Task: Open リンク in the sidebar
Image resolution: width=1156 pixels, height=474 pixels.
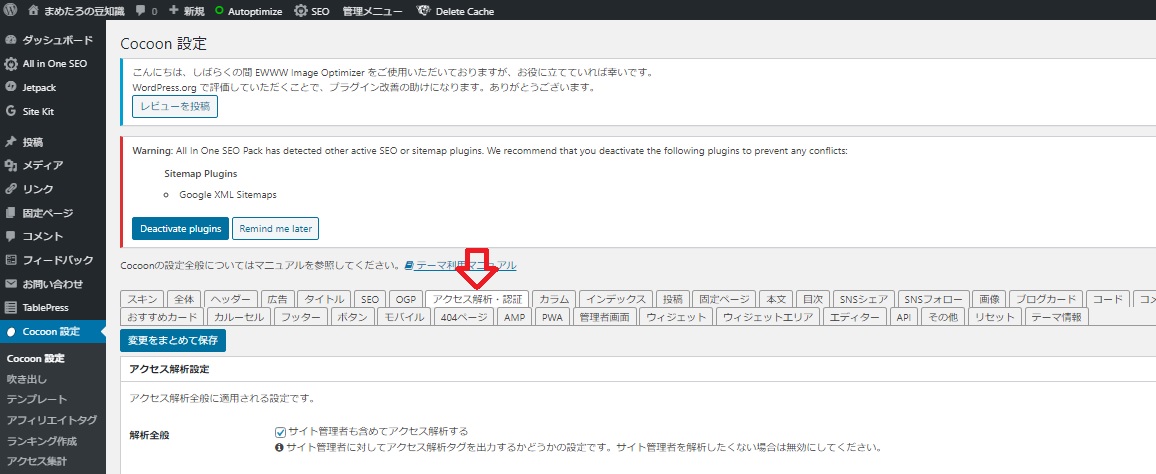Action: (x=53, y=189)
